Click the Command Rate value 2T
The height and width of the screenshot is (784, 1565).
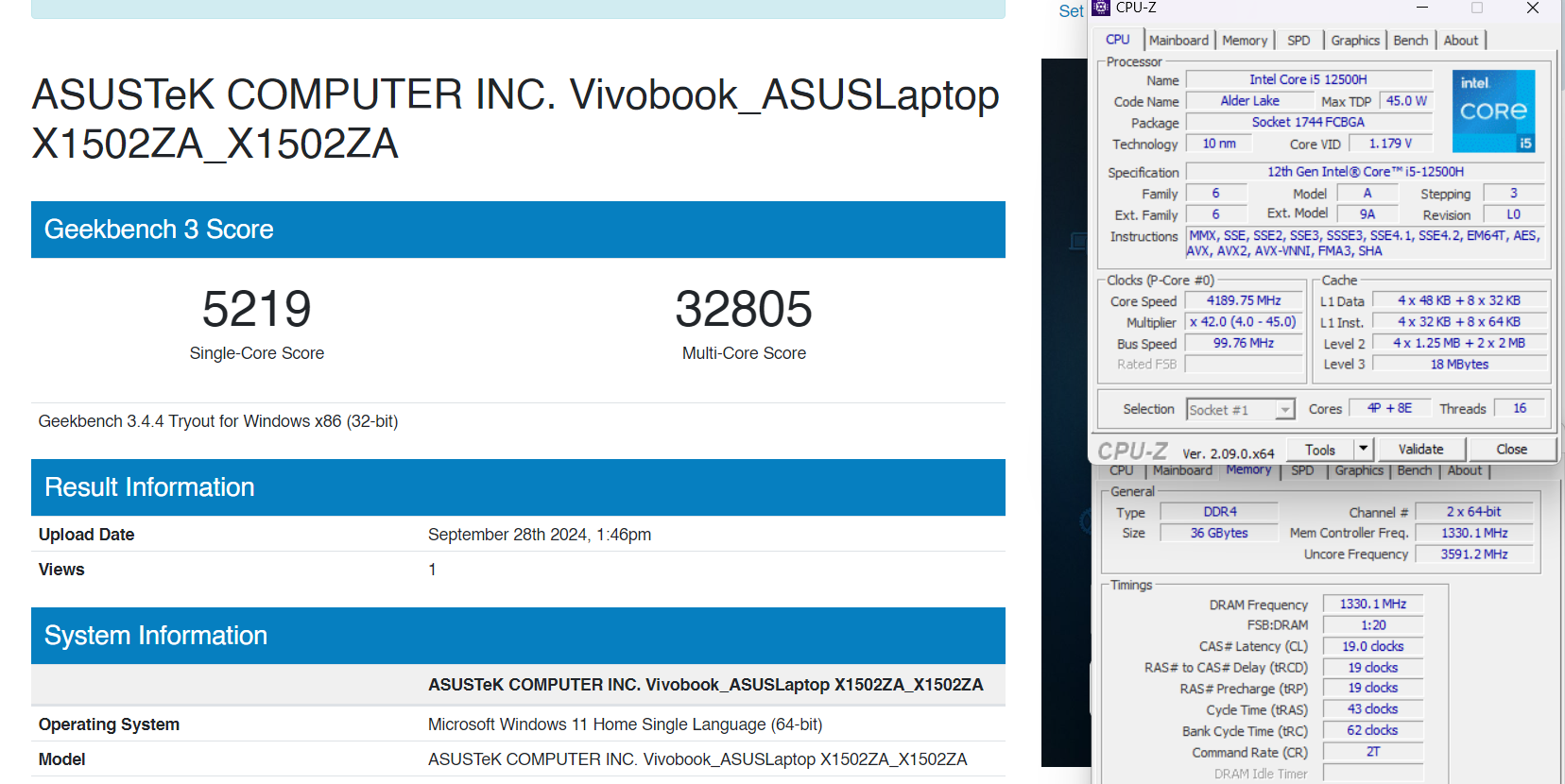[x=1372, y=752]
